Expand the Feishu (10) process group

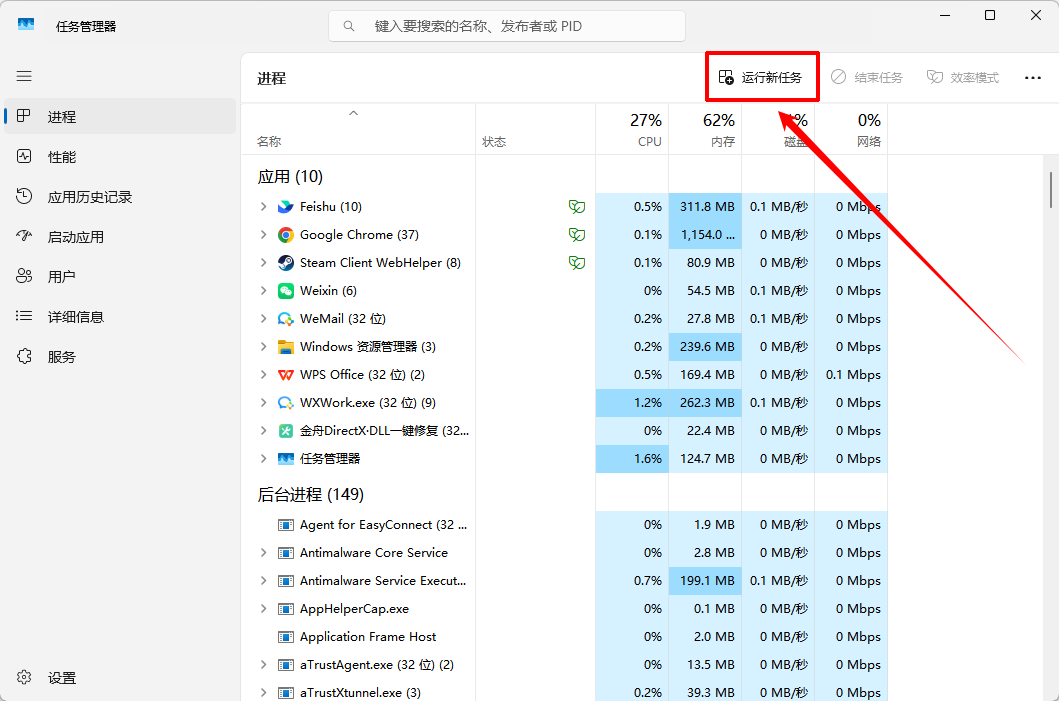pyautogui.click(x=263, y=207)
